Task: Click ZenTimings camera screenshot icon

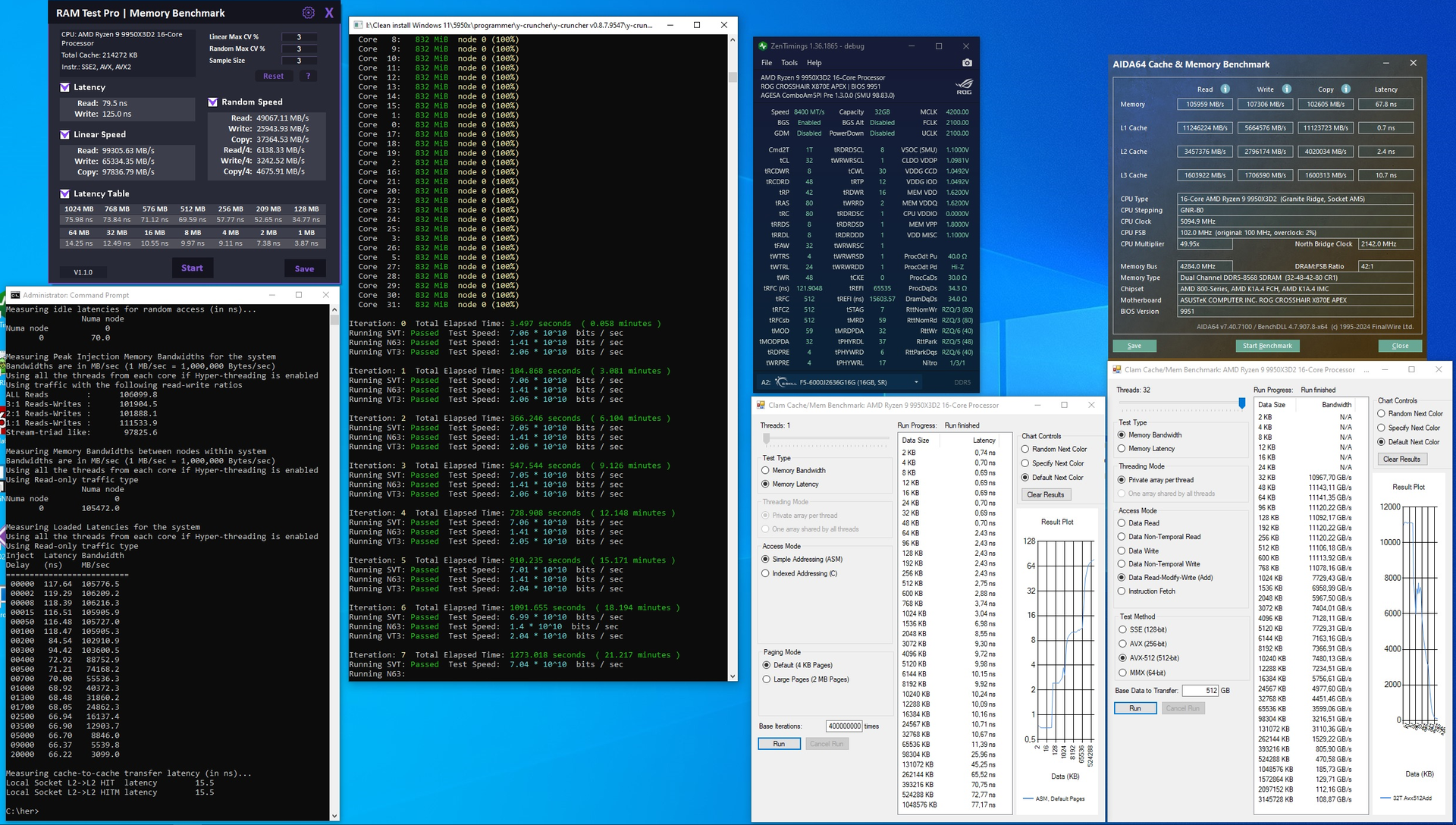Action: (x=967, y=63)
